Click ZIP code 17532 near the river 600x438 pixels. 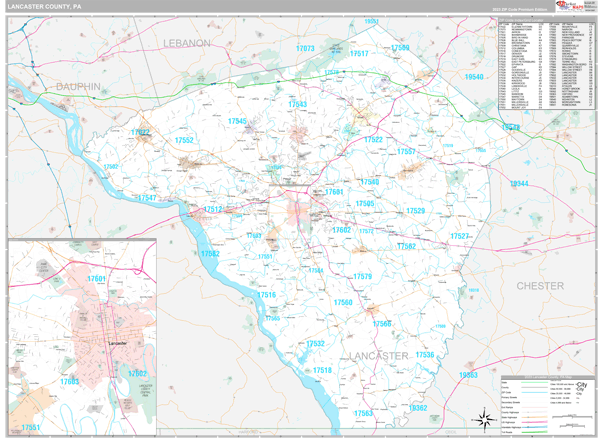point(315,343)
